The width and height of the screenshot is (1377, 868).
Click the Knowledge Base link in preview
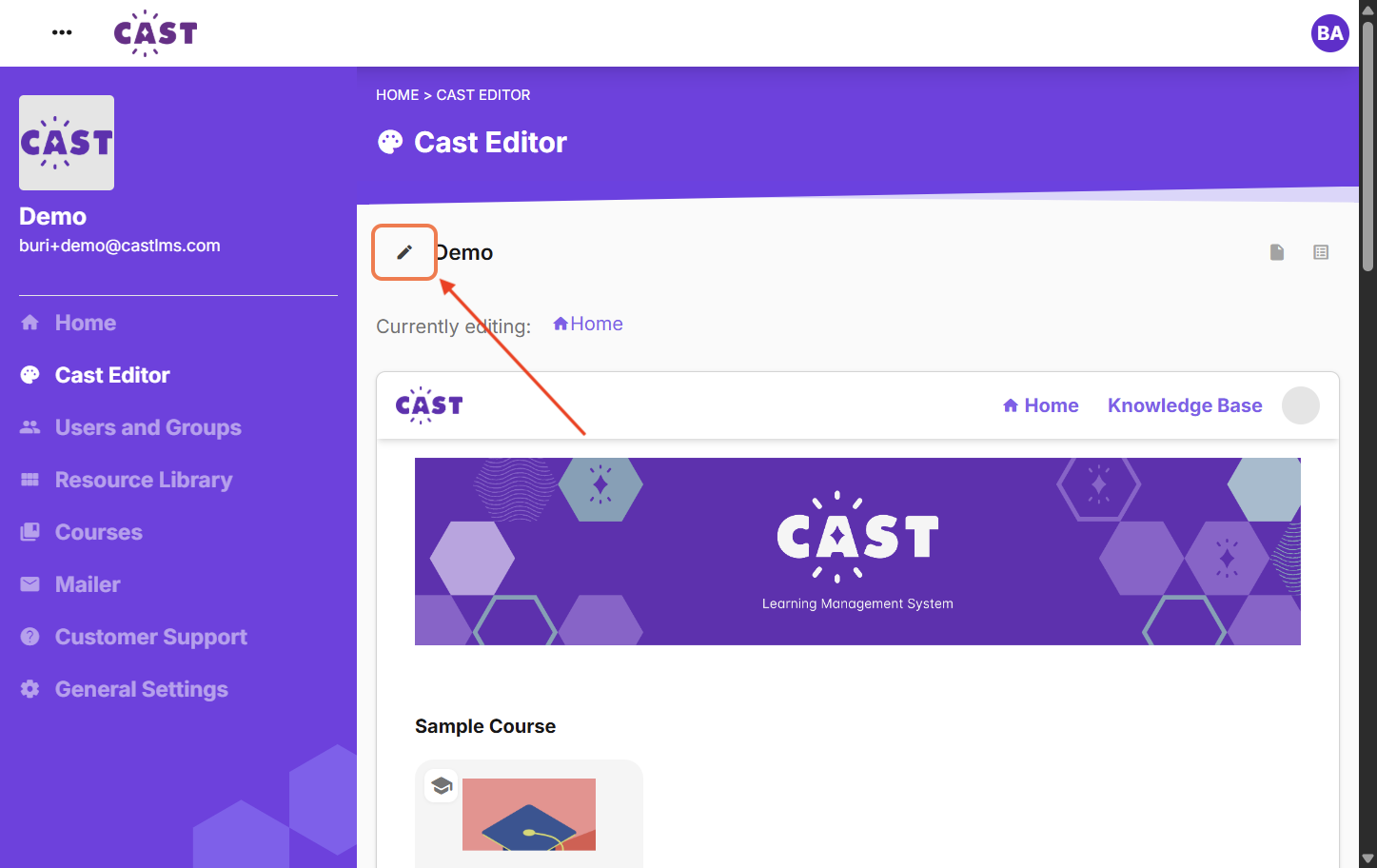(x=1185, y=405)
